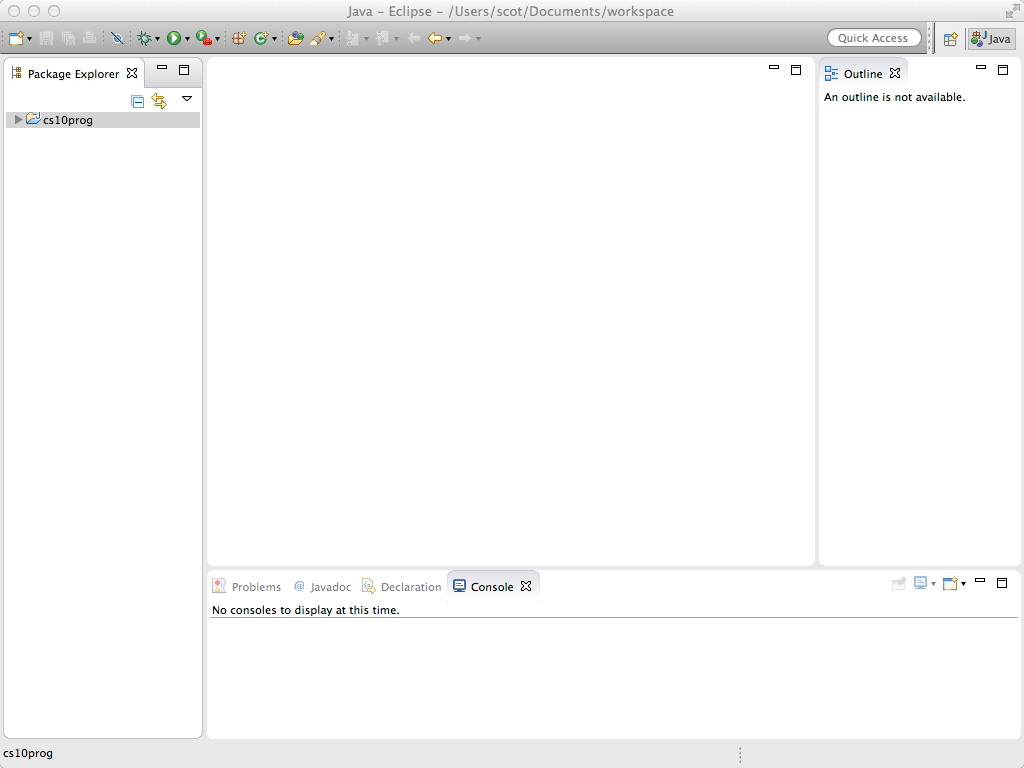Close the Package Explorer view

tap(132, 73)
